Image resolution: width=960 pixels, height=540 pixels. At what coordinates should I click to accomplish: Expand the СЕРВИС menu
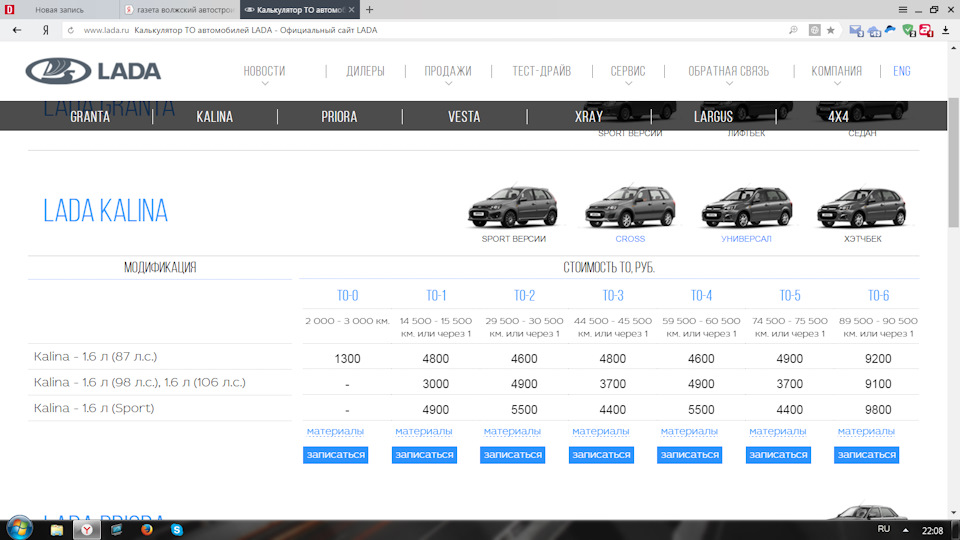(x=628, y=72)
